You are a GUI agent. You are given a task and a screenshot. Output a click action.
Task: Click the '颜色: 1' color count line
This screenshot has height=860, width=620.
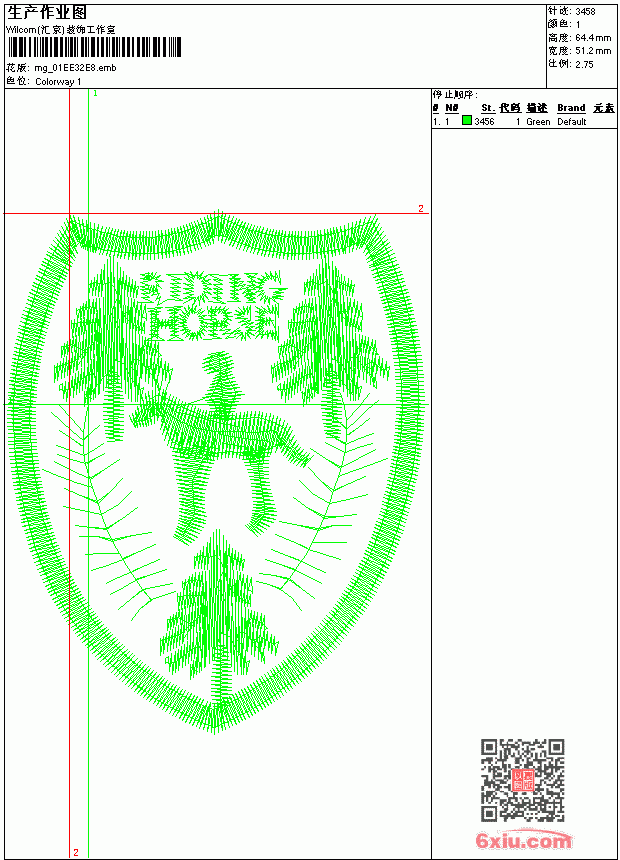tap(564, 24)
